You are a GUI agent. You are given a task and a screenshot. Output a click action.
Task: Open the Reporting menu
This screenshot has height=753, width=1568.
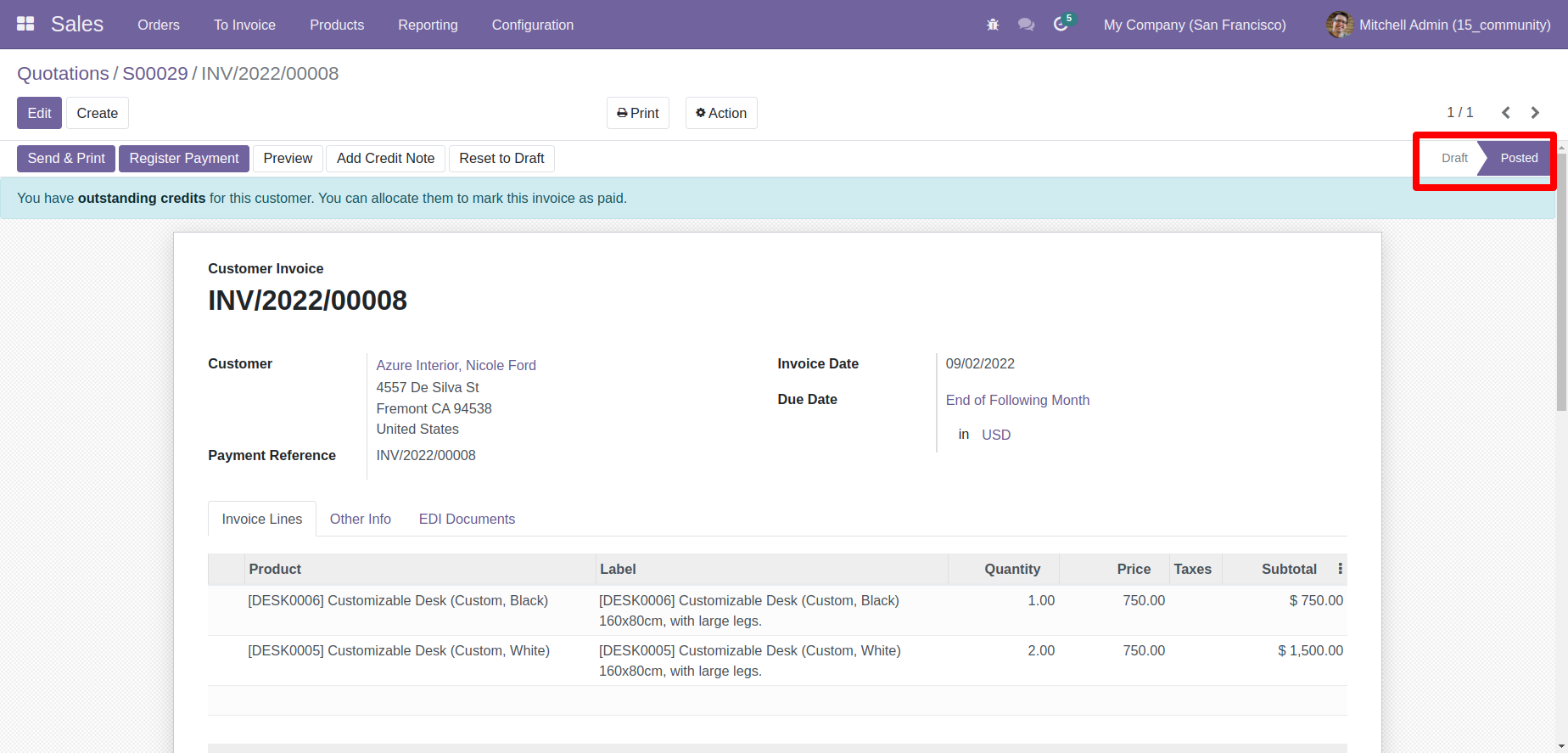pyautogui.click(x=428, y=25)
